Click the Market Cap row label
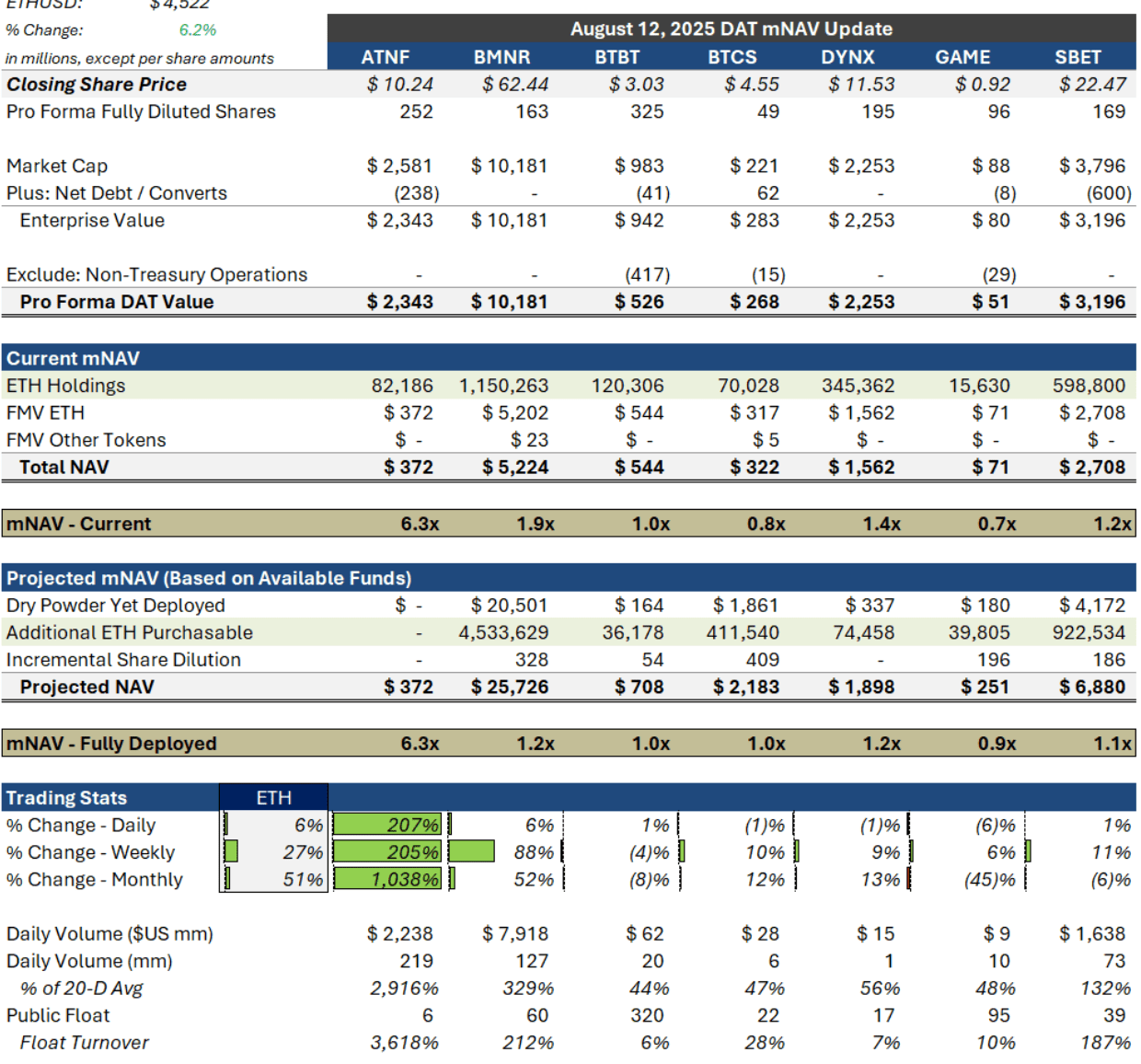 coord(57,166)
